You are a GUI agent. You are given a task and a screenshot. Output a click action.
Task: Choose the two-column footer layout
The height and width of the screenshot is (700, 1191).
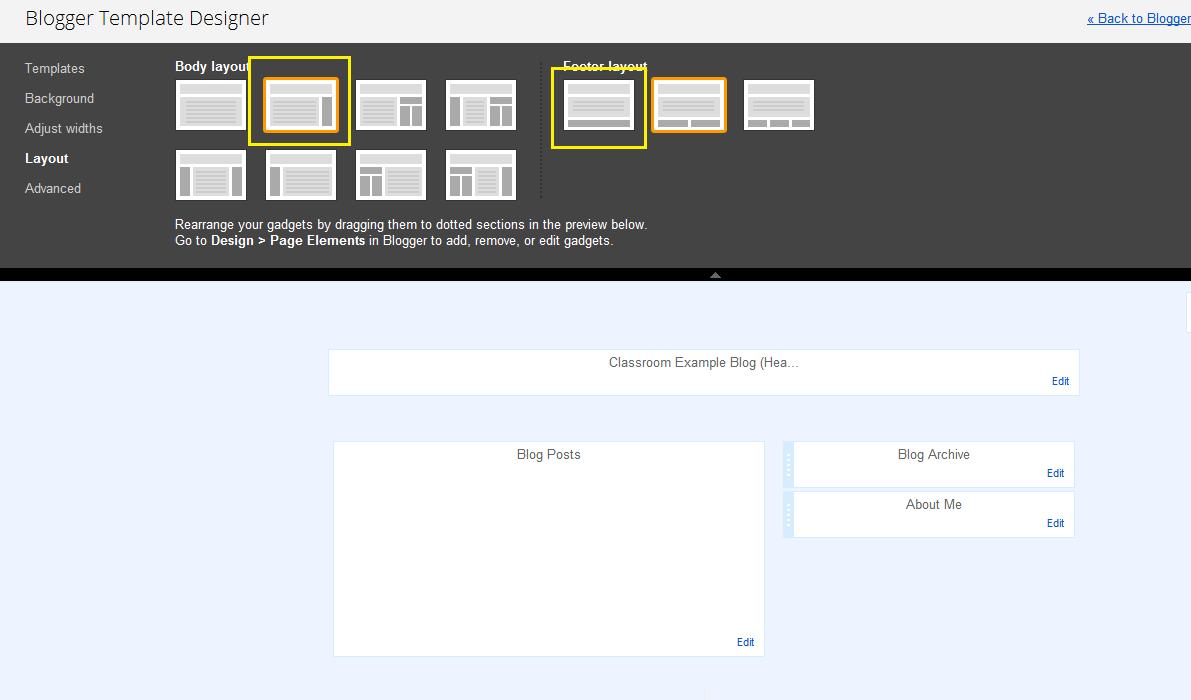(x=688, y=104)
